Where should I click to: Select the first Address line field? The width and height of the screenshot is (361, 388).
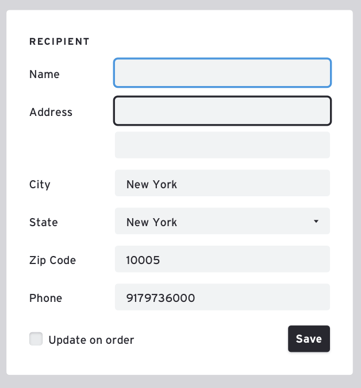pos(222,111)
